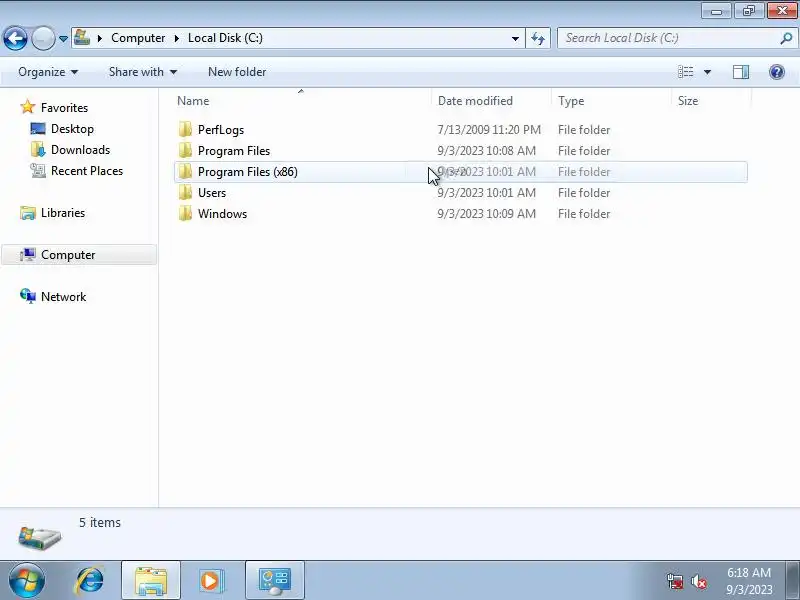The image size is (800, 600).
Task: Open Network in the navigation pane
Action: click(63, 296)
